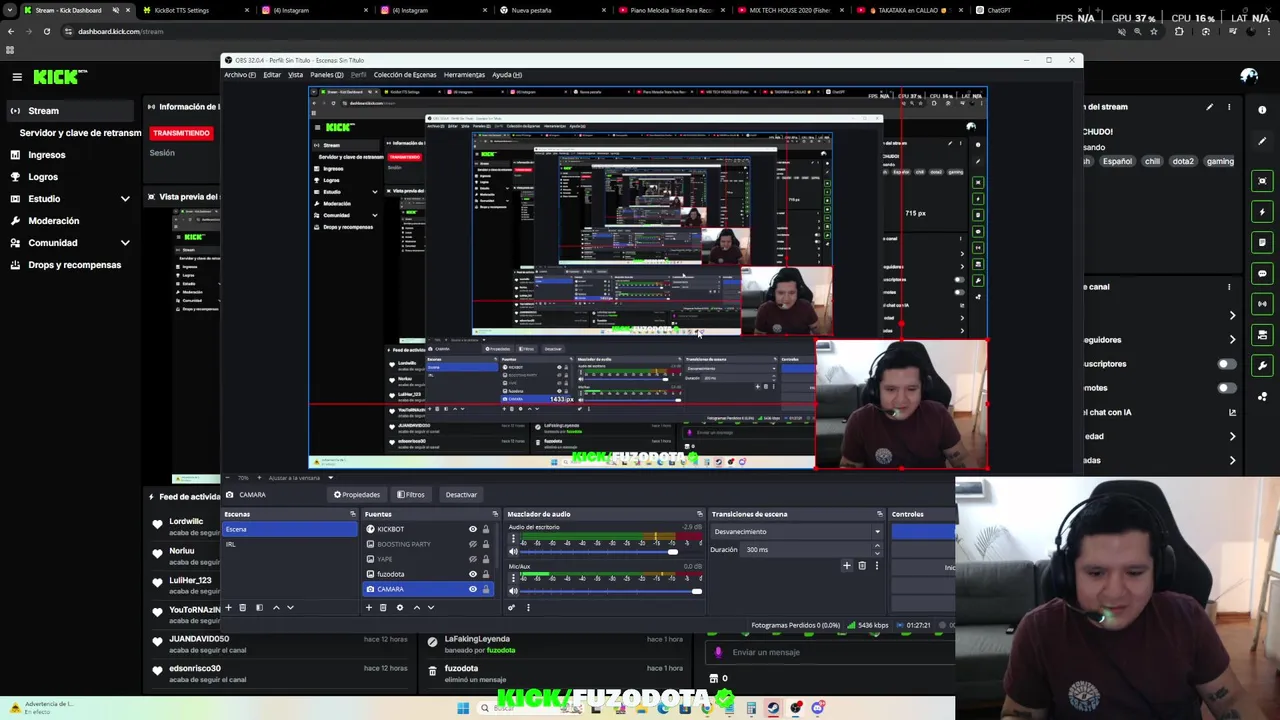
Task: Open scene filters icon
Action: tap(259, 608)
